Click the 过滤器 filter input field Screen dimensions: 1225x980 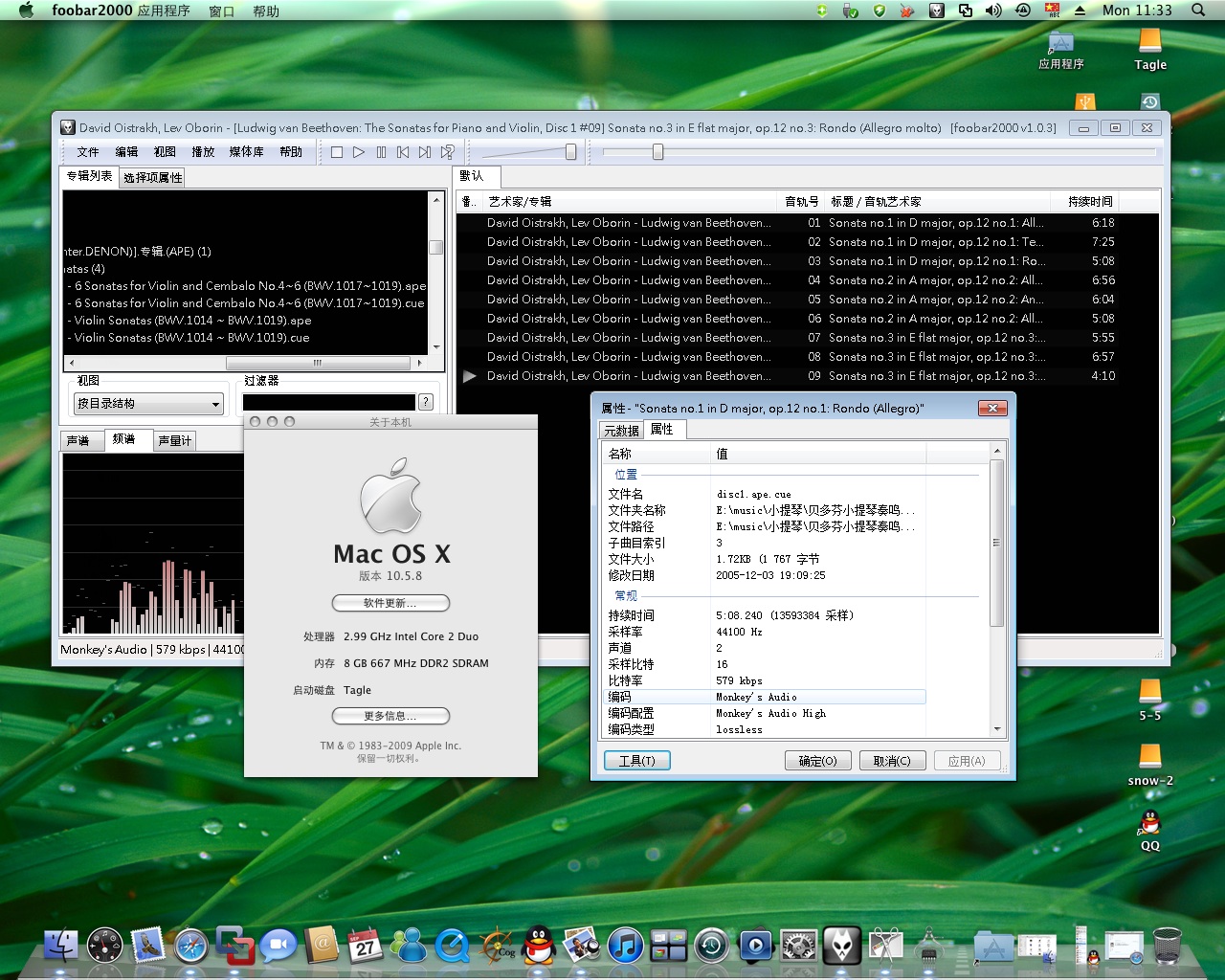pyautogui.click(x=328, y=403)
